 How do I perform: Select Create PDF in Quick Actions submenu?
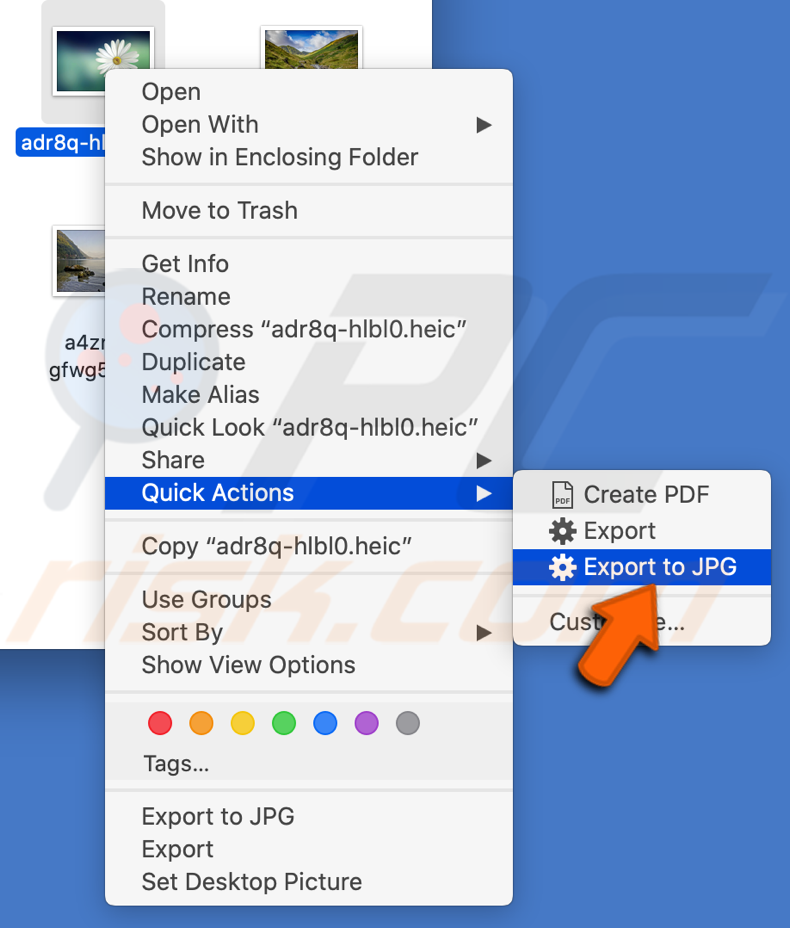coord(642,495)
